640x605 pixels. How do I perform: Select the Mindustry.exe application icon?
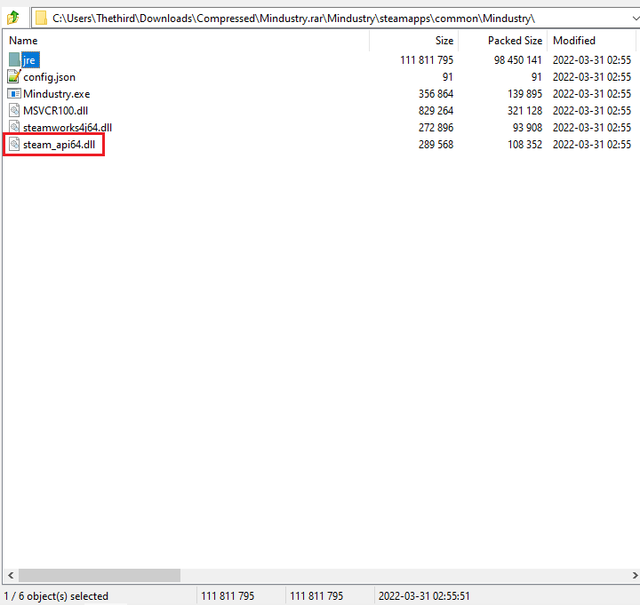[x=14, y=94]
